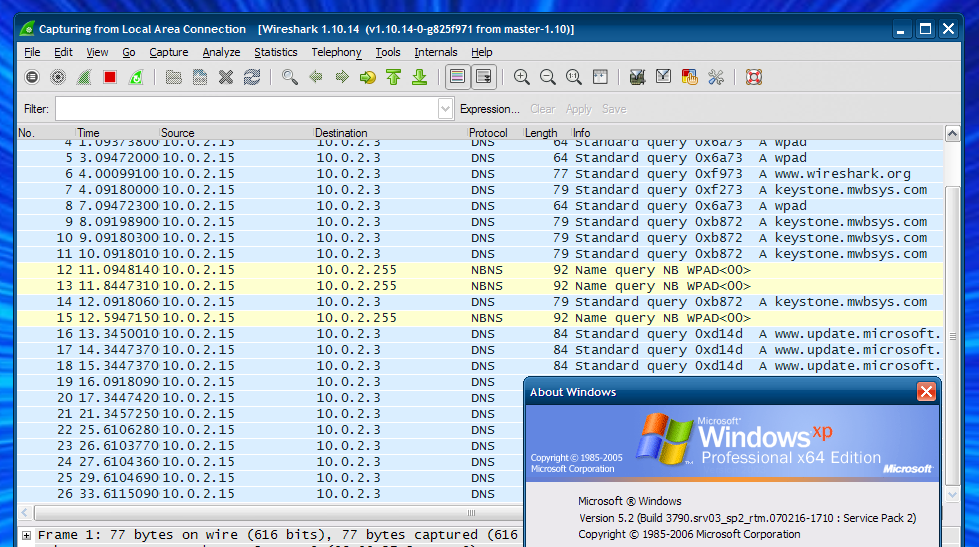Viewport: 979px width, 547px height.
Task: Sort by the Protocol column header
Action: pos(494,132)
